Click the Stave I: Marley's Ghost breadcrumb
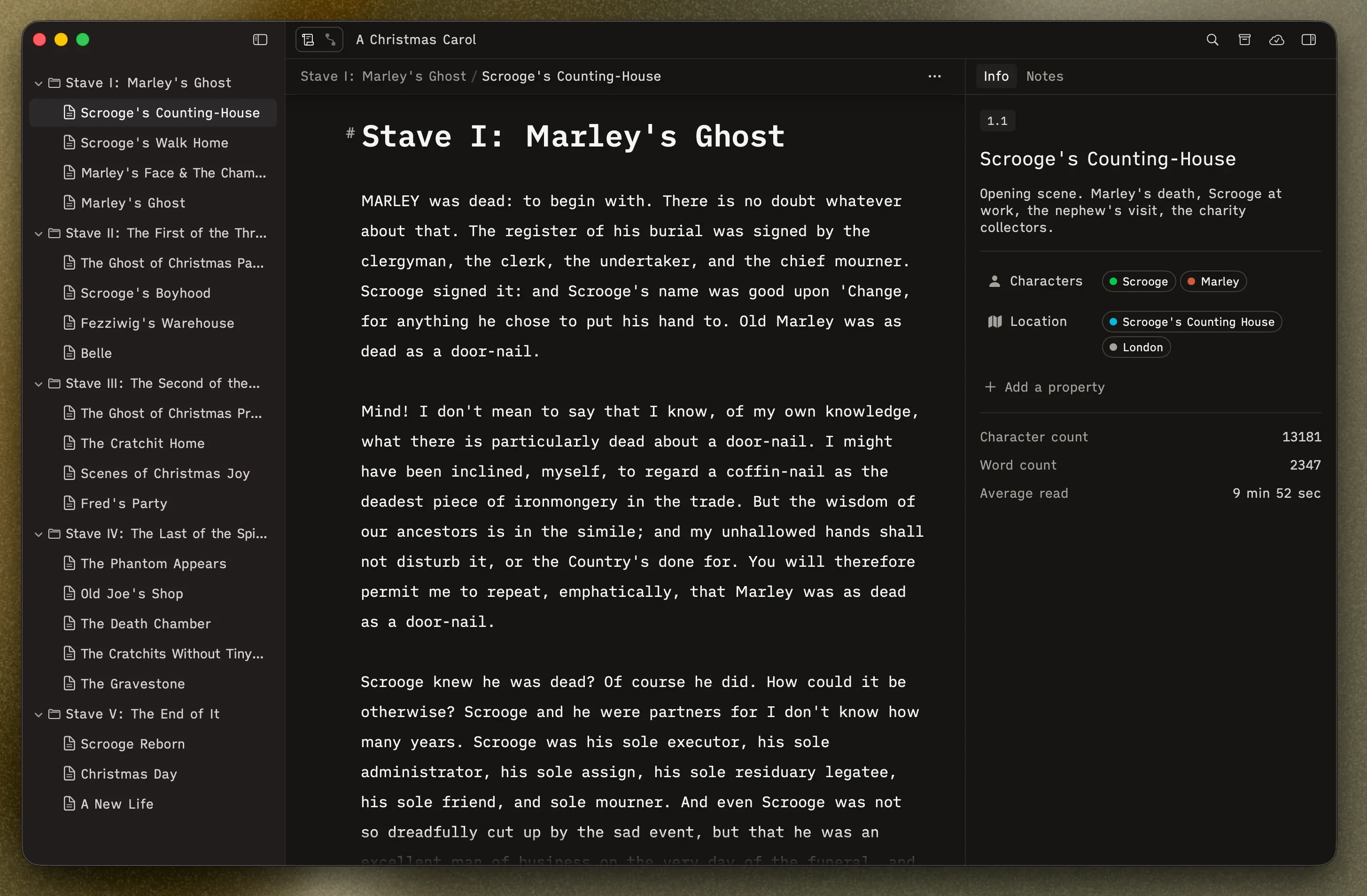This screenshot has width=1367, height=896. pyautogui.click(x=383, y=77)
